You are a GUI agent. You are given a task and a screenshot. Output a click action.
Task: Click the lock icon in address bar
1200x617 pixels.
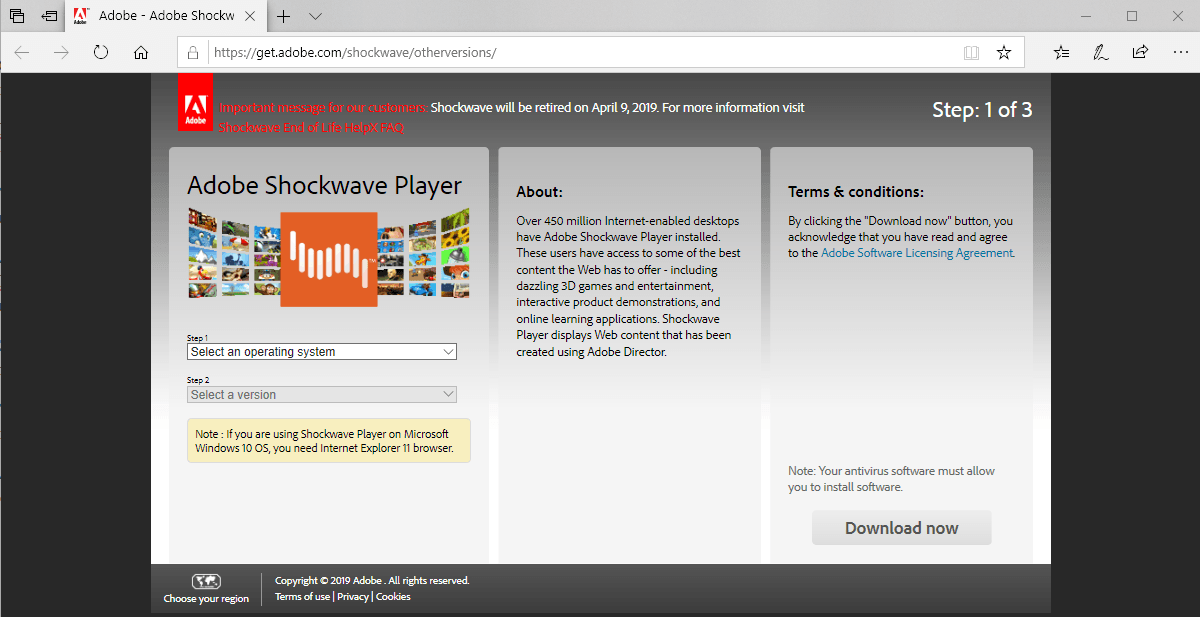(195, 52)
